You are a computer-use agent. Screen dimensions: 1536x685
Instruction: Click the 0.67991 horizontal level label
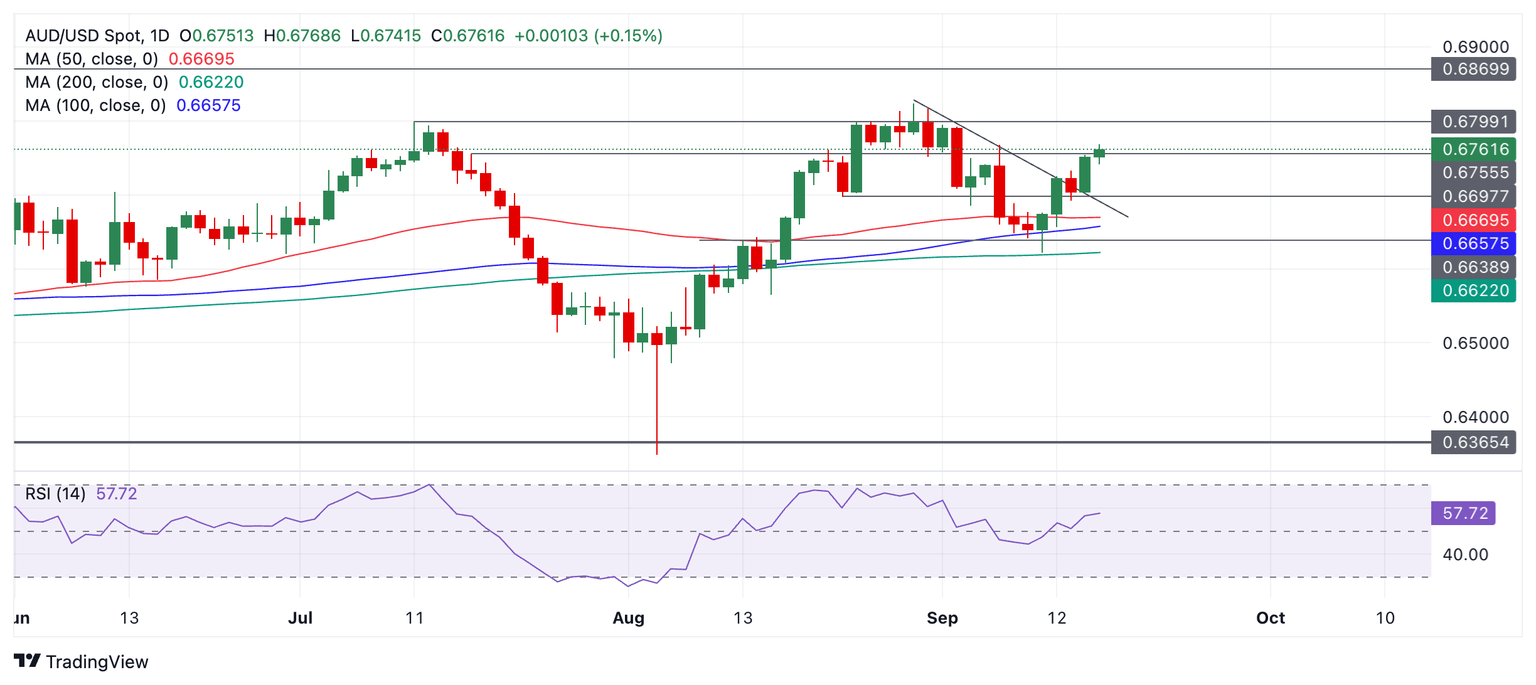(1473, 122)
